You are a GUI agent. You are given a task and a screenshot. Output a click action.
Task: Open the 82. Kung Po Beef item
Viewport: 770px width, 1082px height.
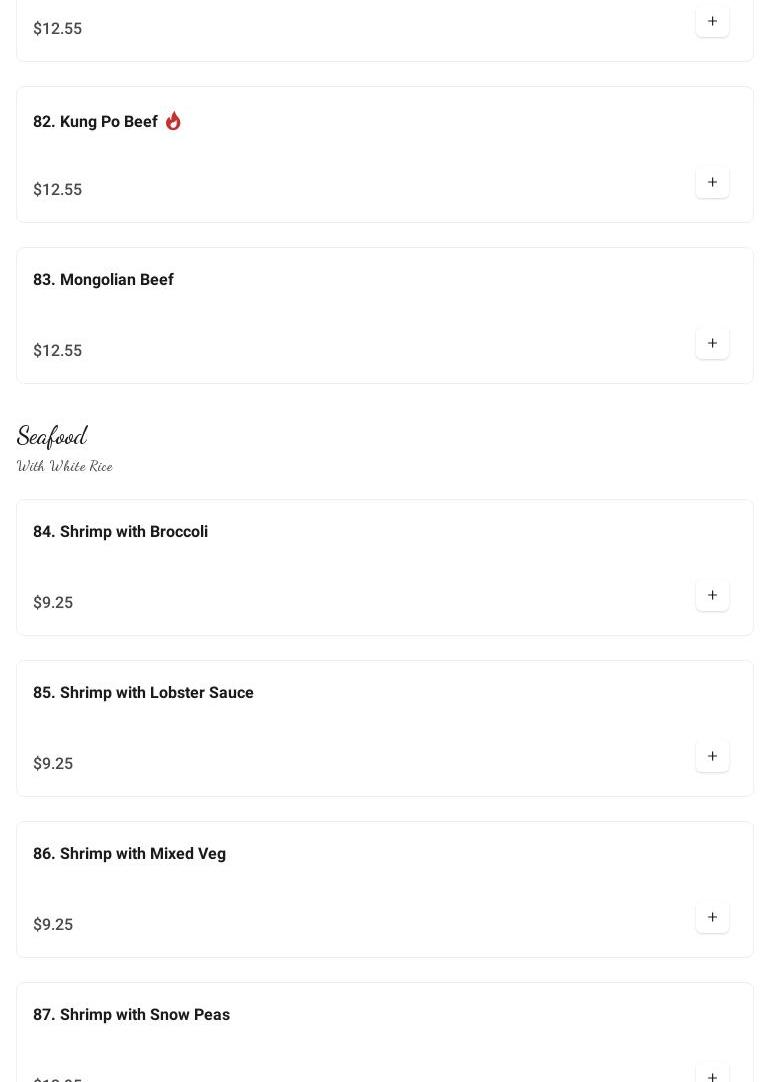[95, 122]
